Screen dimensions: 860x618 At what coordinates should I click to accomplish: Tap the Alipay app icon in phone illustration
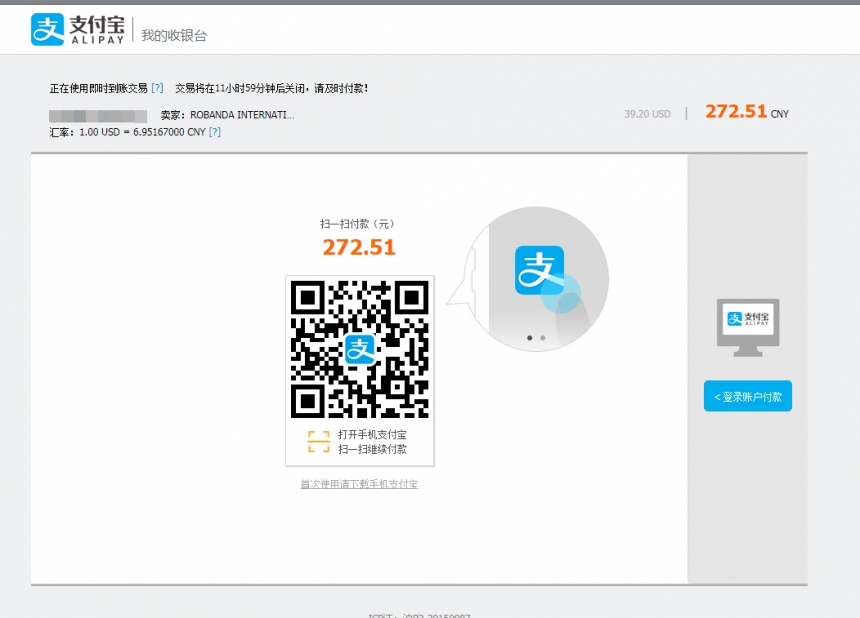tap(539, 271)
